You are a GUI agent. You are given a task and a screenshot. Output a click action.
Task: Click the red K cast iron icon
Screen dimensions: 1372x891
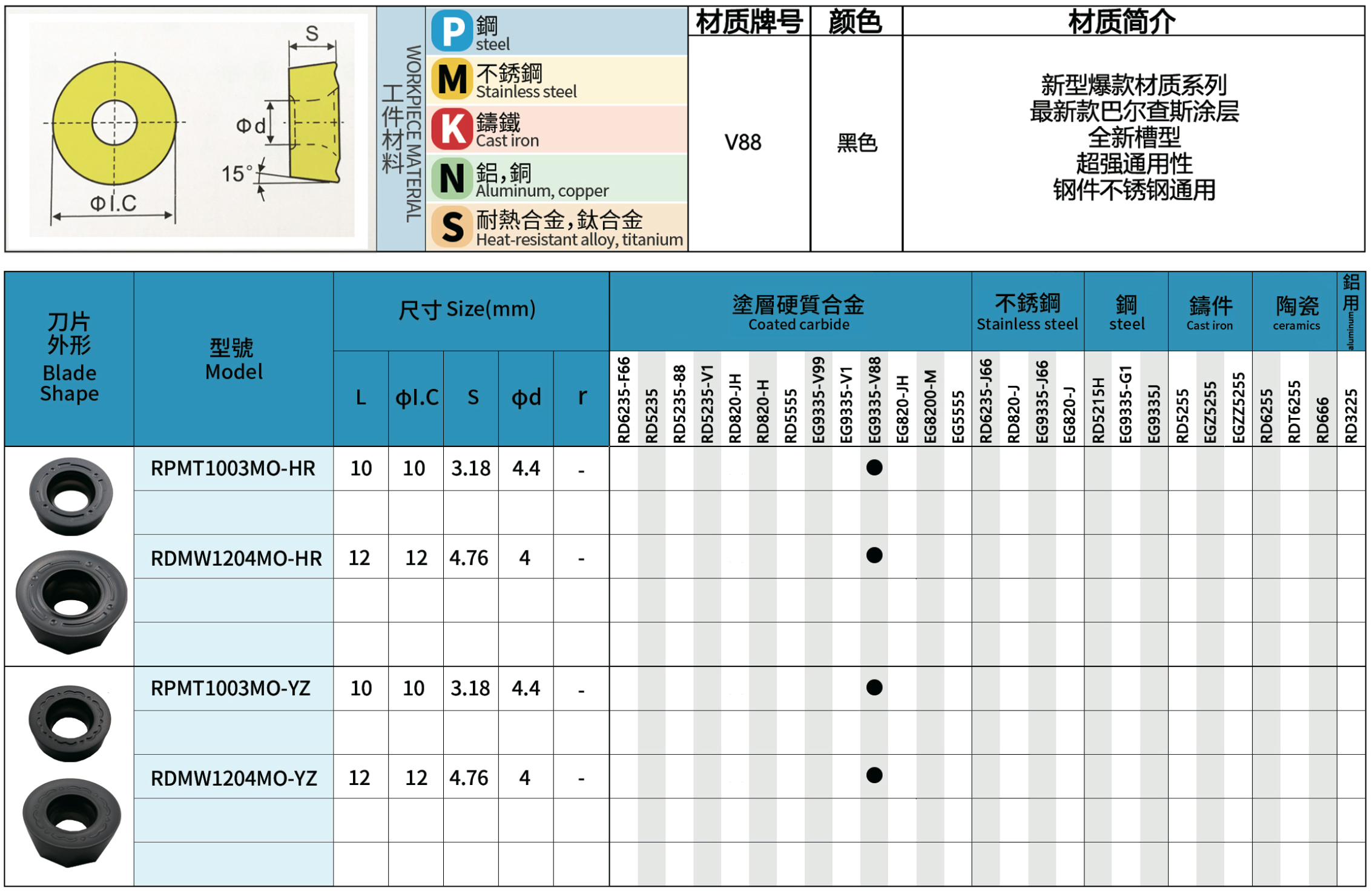coord(452,129)
